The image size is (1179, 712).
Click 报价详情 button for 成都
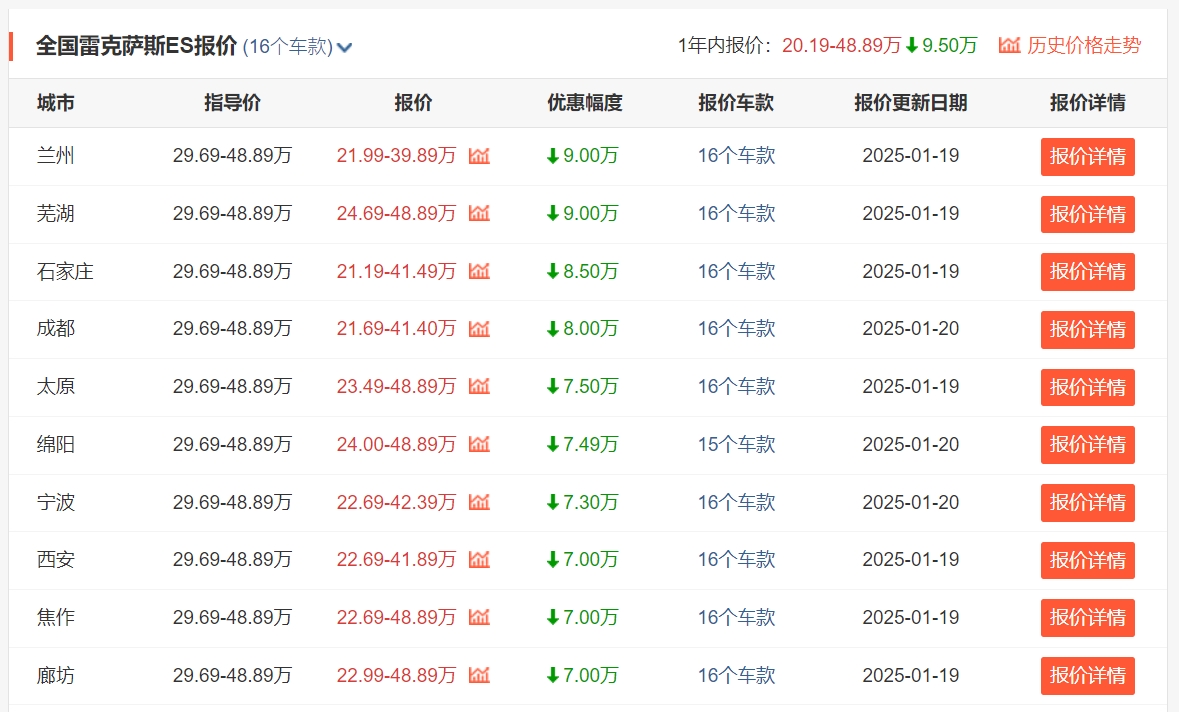pyautogui.click(x=1087, y=329)
